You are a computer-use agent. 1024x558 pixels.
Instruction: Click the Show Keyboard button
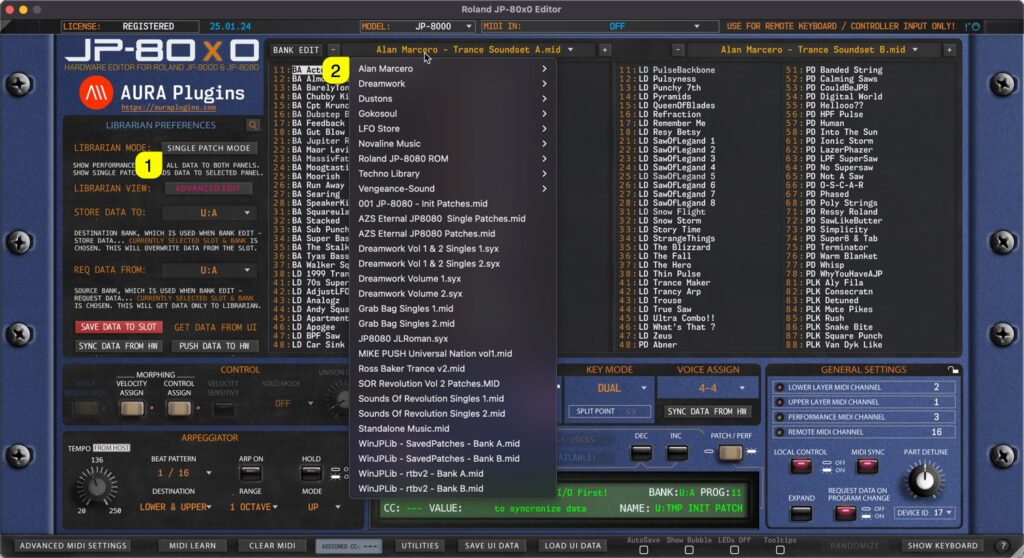click(942, 546)
